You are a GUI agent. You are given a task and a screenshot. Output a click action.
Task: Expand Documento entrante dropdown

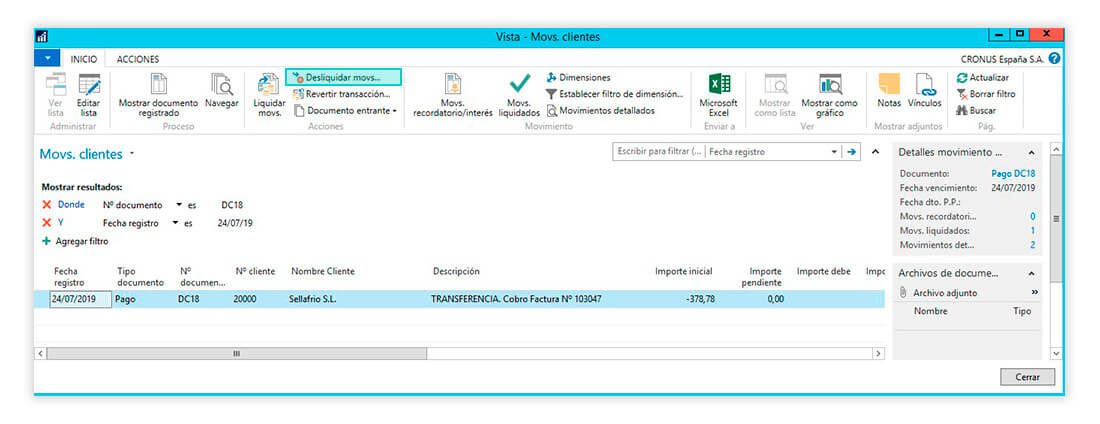[345, 111]
